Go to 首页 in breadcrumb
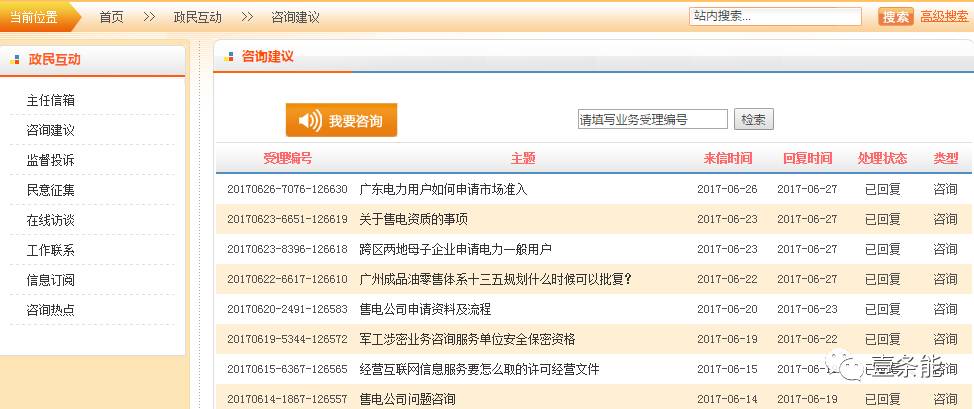 [x=112, y=18]
